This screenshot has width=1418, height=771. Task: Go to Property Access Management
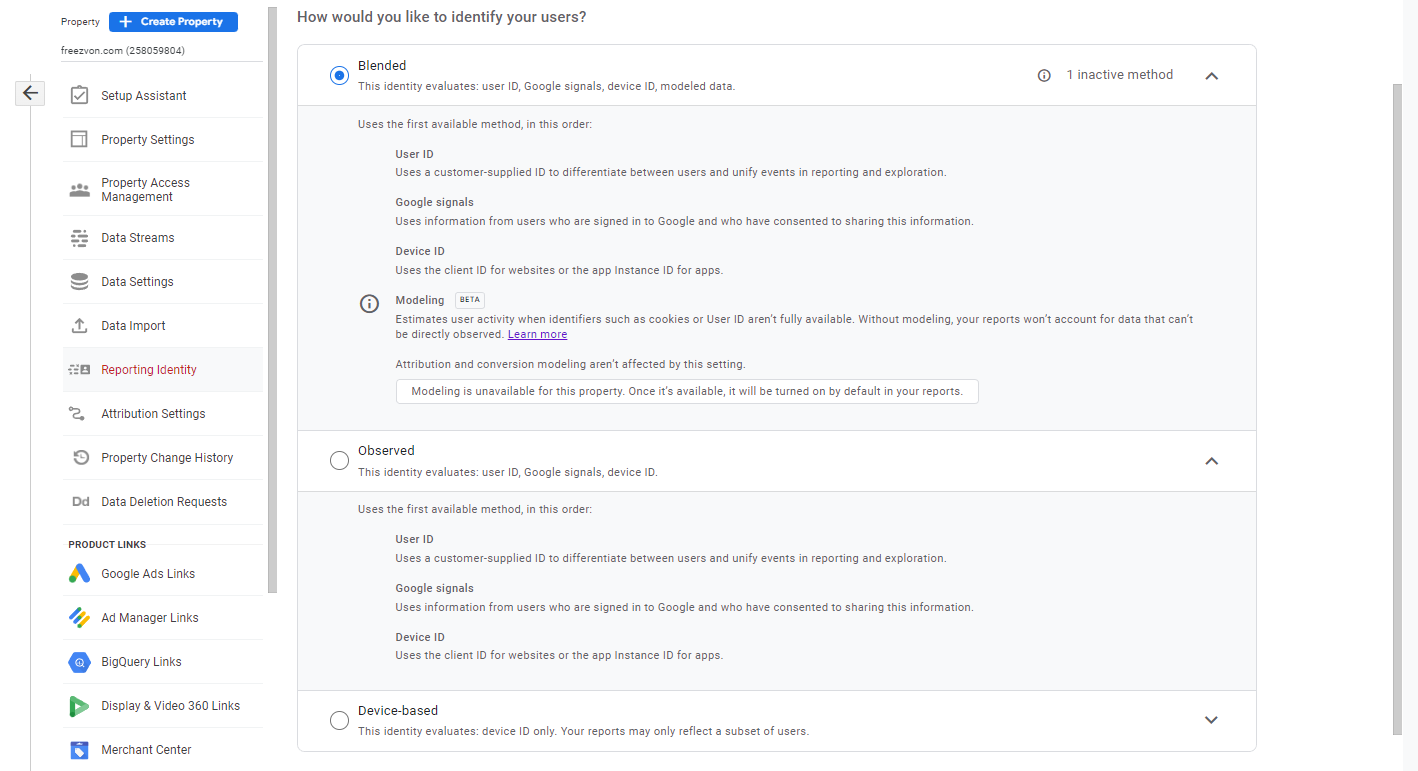click(145, 190)
